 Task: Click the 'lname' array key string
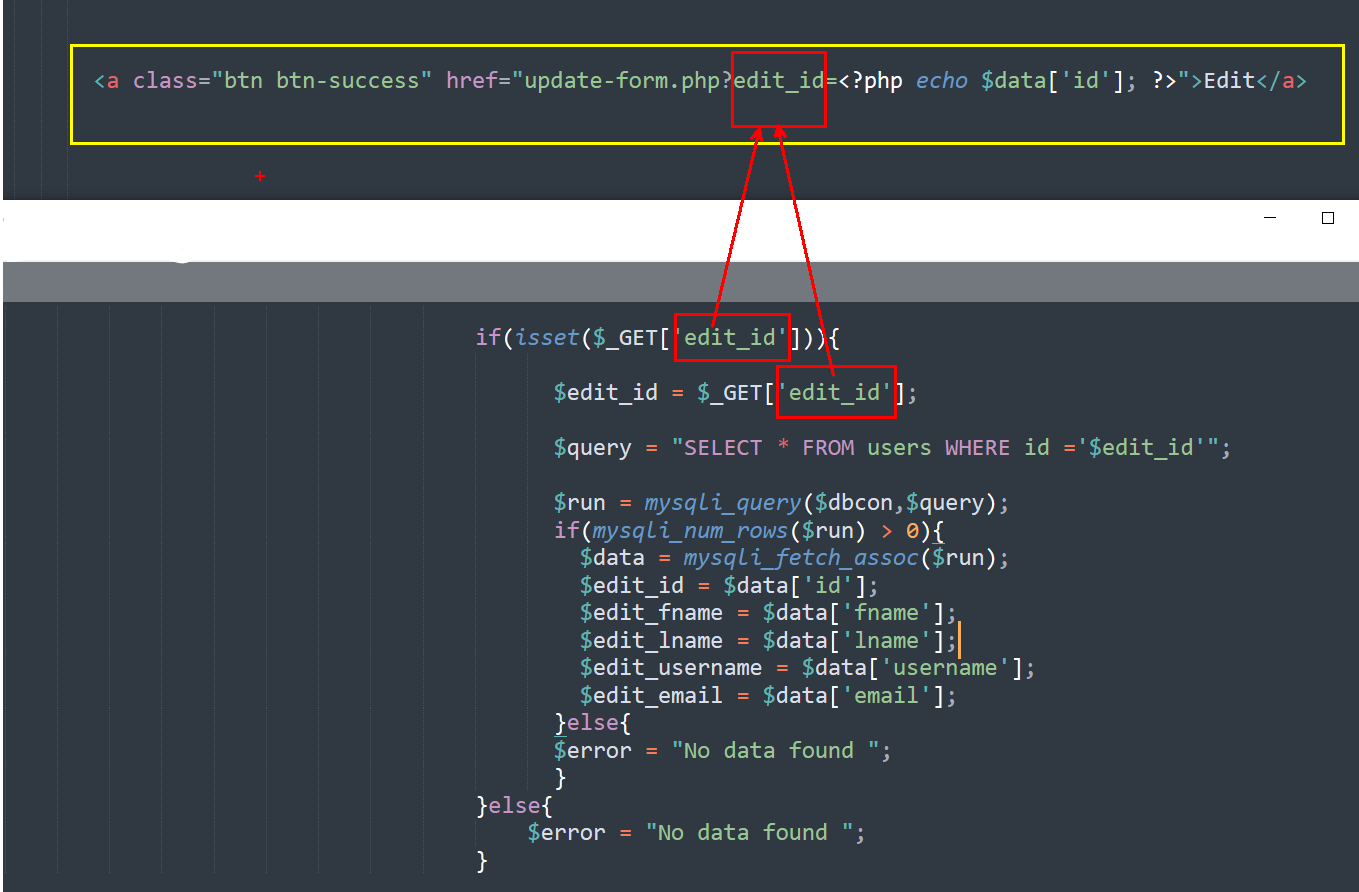point(886,640)
